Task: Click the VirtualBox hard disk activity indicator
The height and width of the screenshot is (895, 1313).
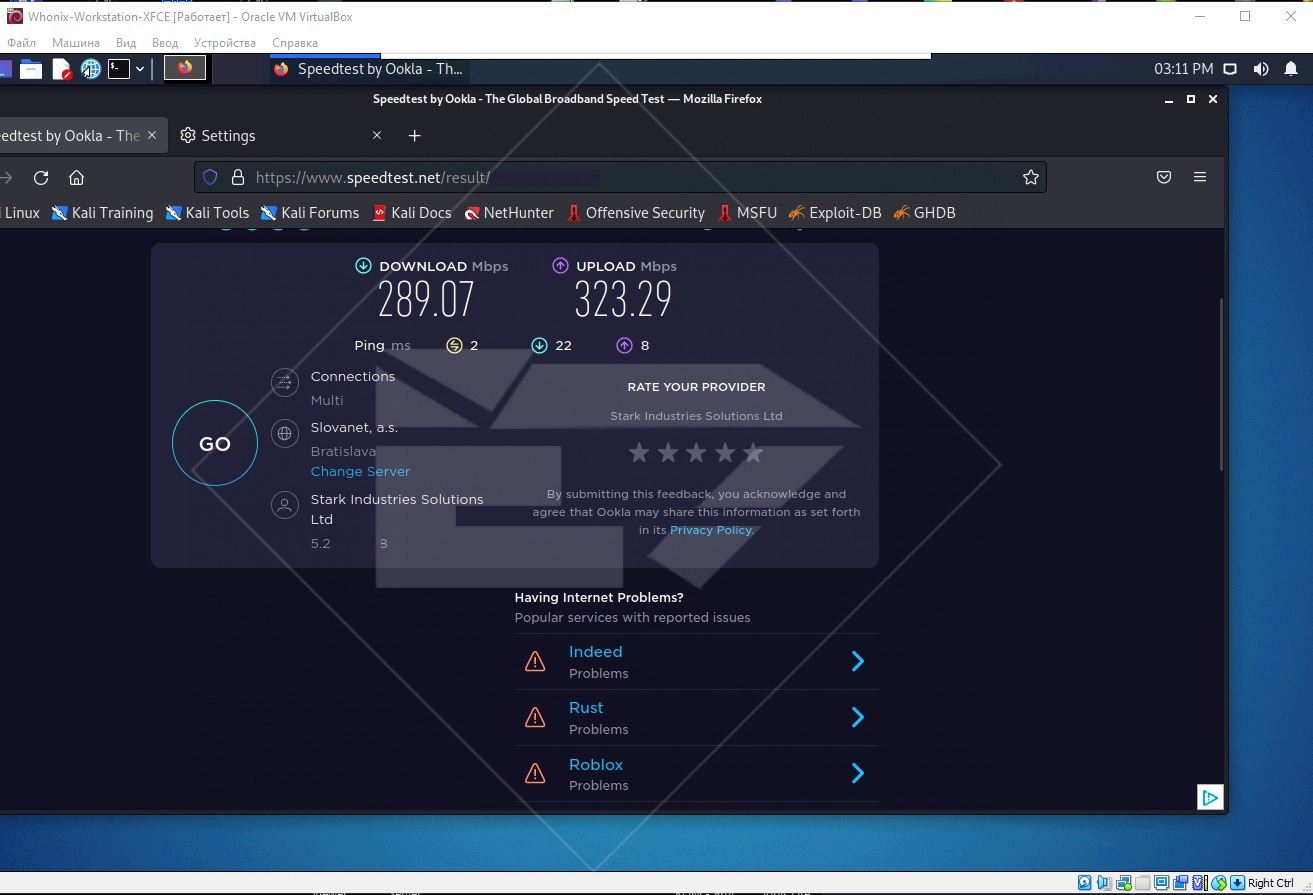Action: 1085,883
